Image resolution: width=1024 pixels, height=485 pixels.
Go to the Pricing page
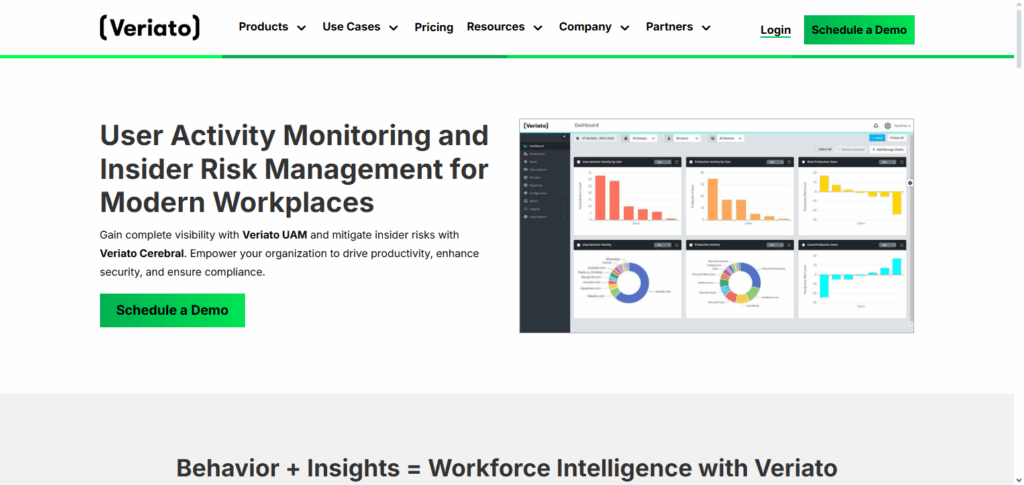click(434, 27)
